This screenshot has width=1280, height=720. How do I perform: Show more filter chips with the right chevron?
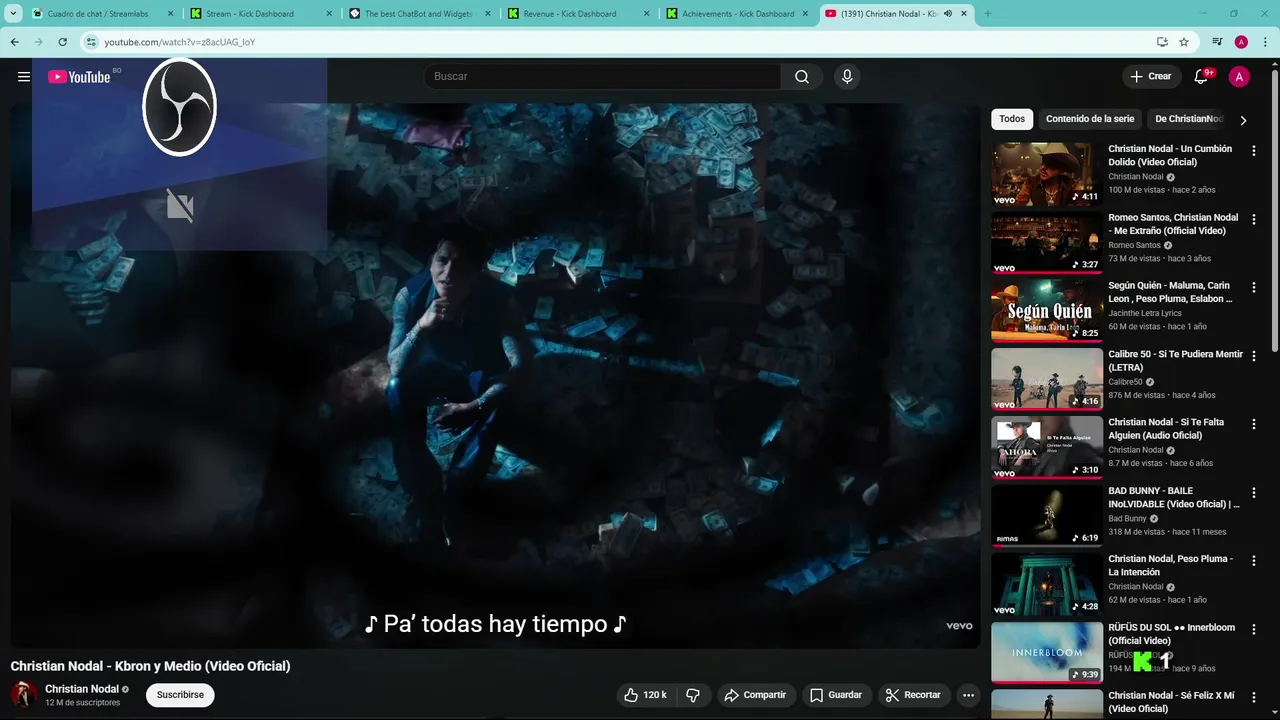(x=1243, y=120)
